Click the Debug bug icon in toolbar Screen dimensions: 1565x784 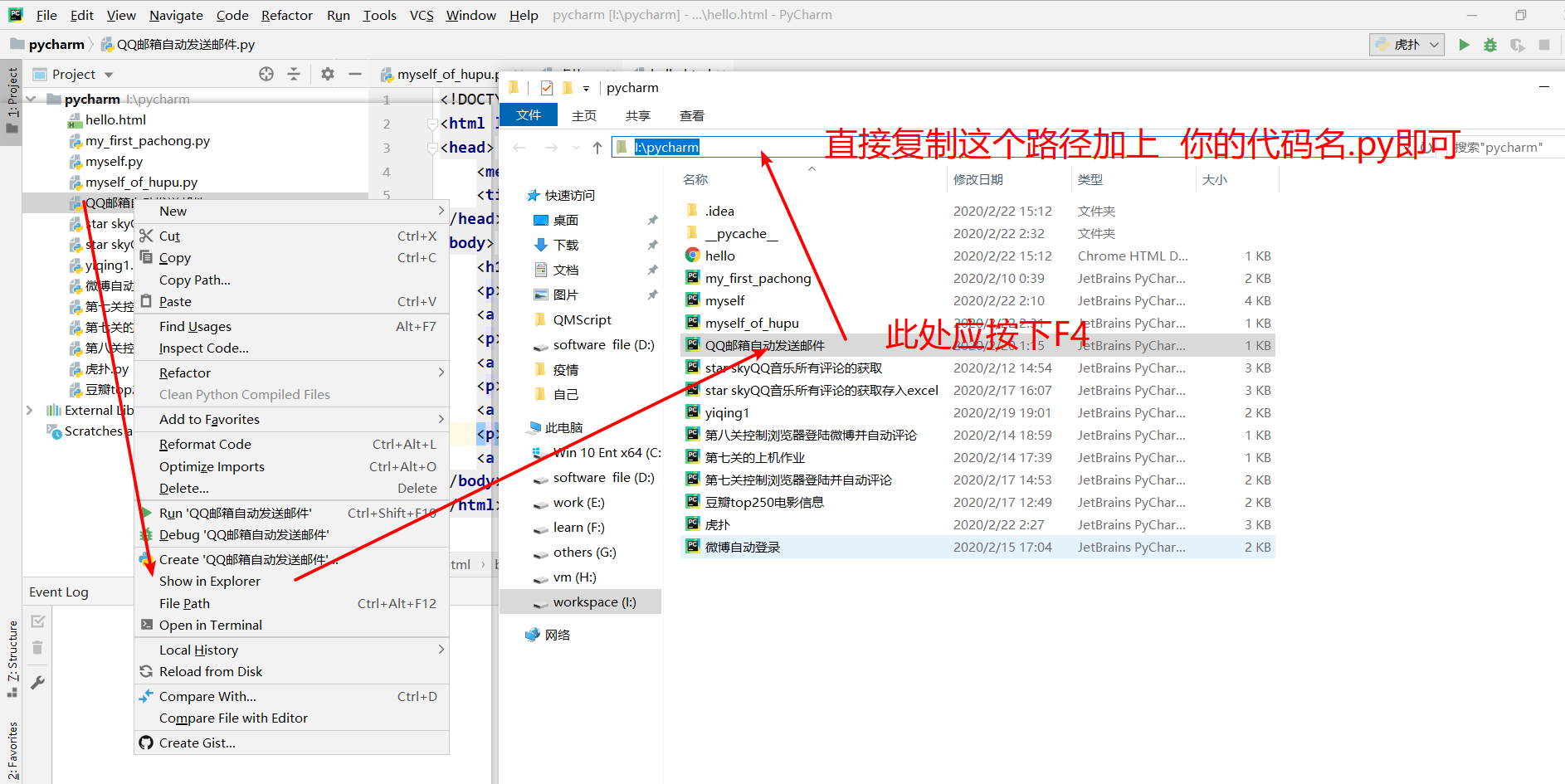[x=1490, y=45]
